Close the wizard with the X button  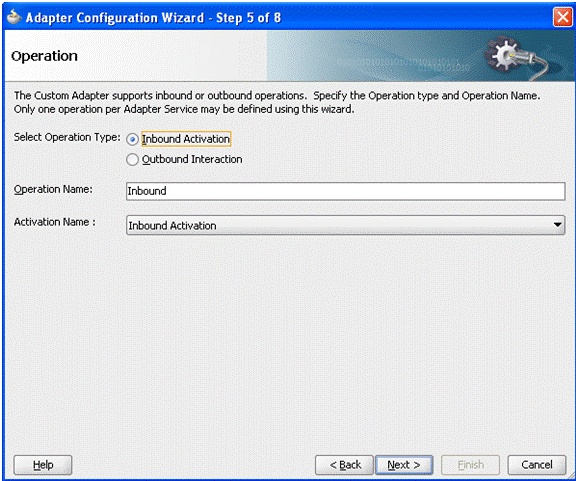(562, 17)
